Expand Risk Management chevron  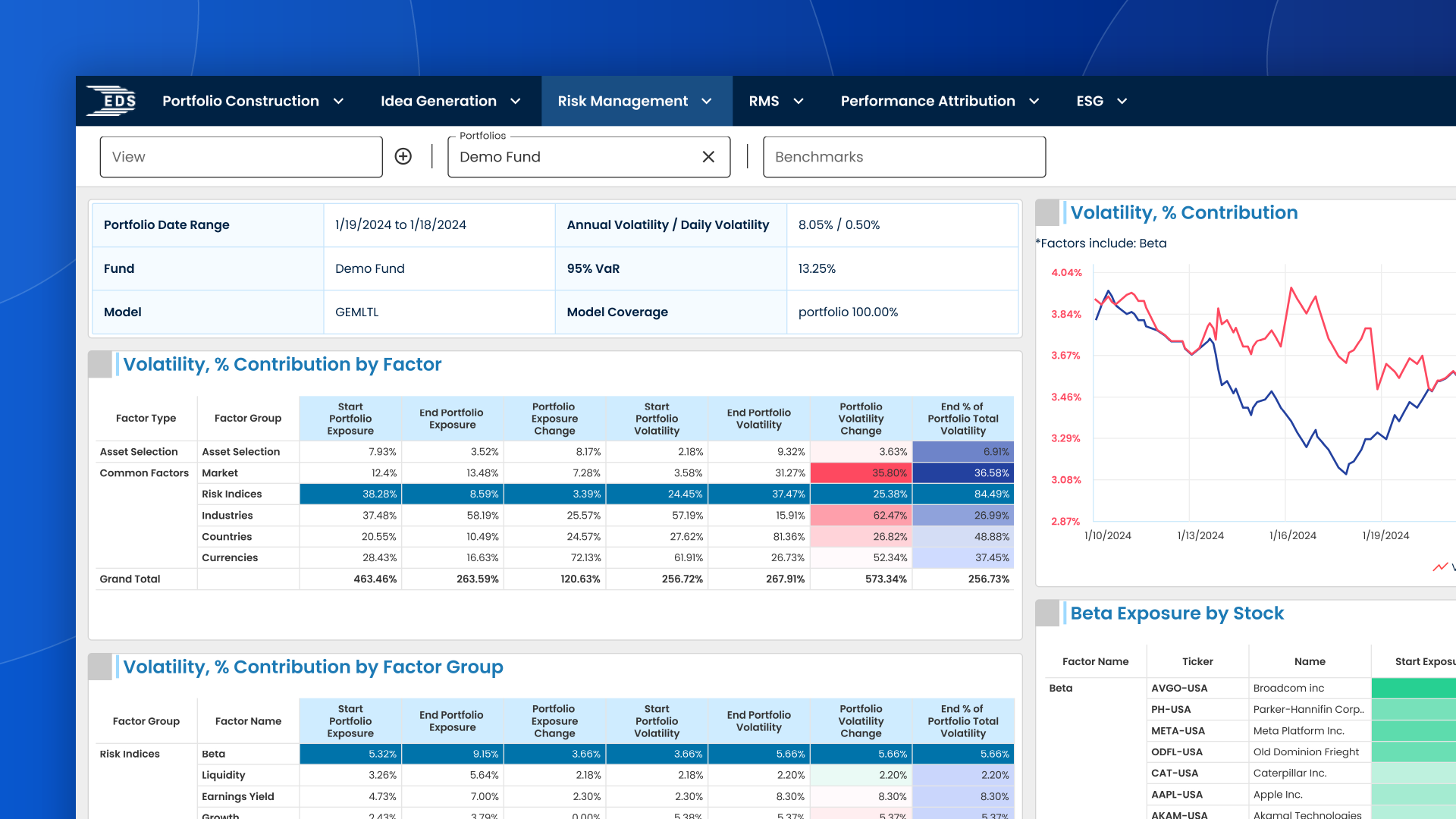707,101
